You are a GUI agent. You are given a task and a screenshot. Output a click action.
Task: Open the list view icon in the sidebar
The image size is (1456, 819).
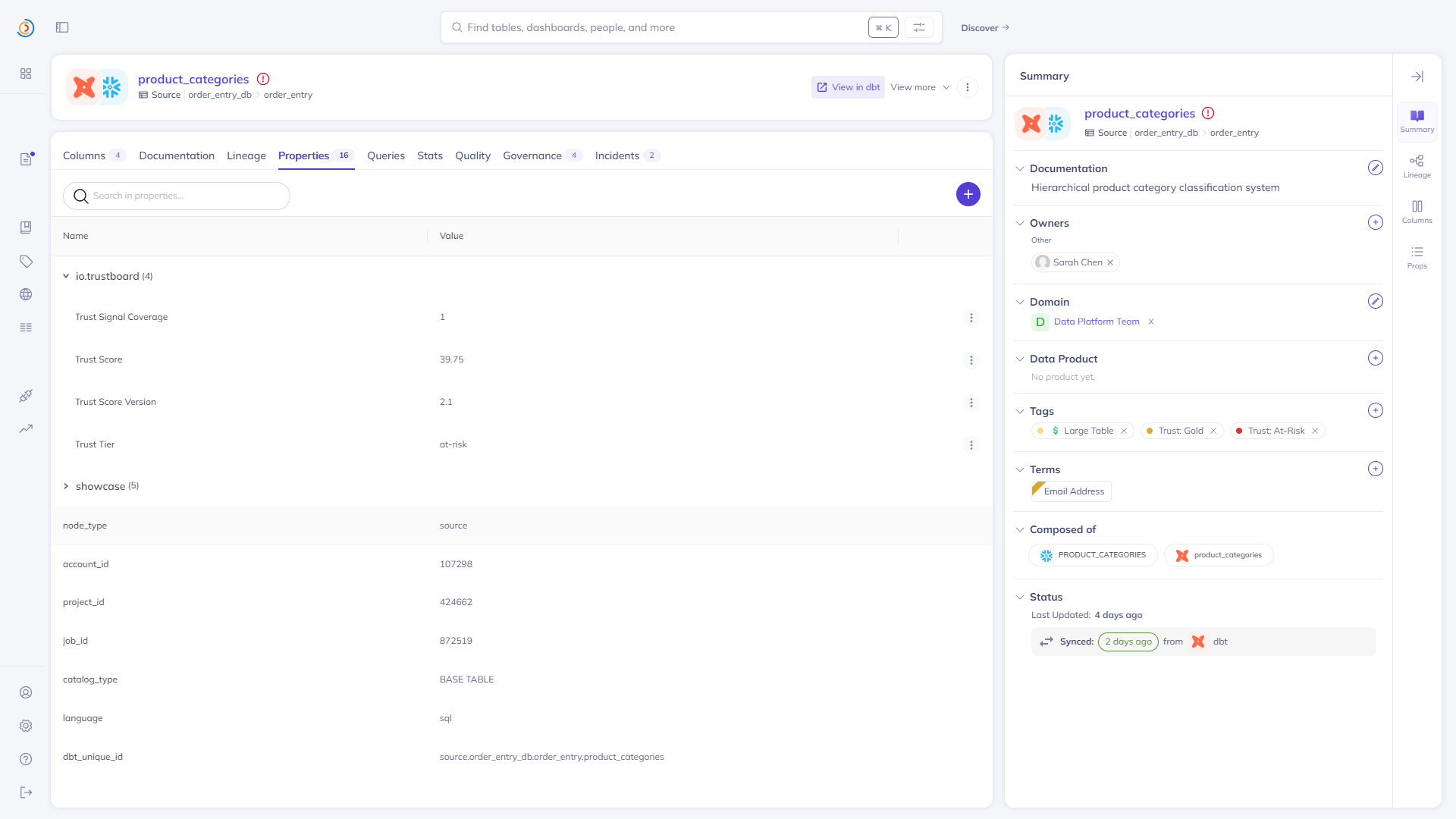(x=26, y=328)
